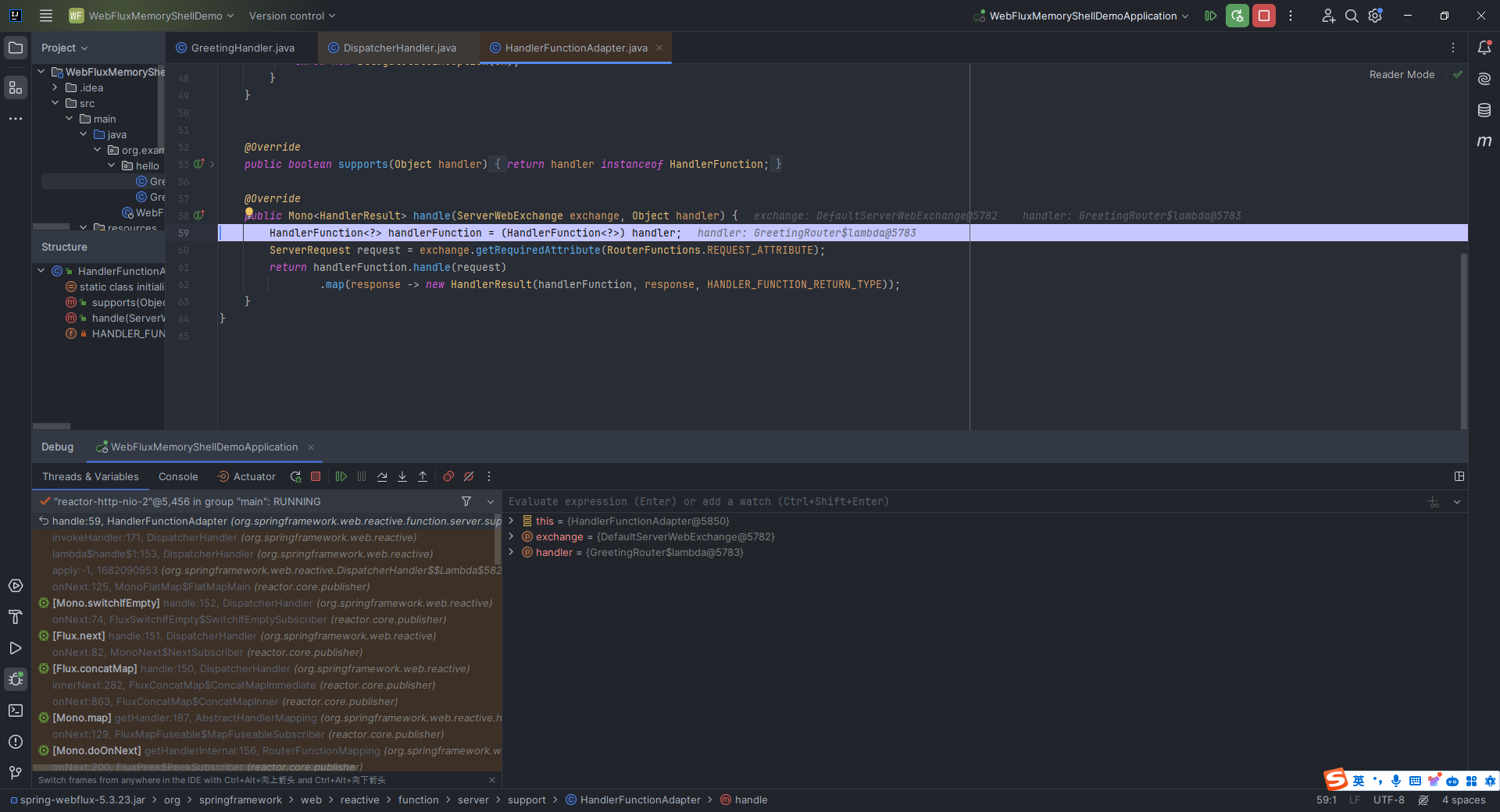Select the handle:59 HandlerFunctionAdapter frame
Image resolution: width=1500 pixels, height=812 pixels.
pyautogui.click(x=266, y=521)
